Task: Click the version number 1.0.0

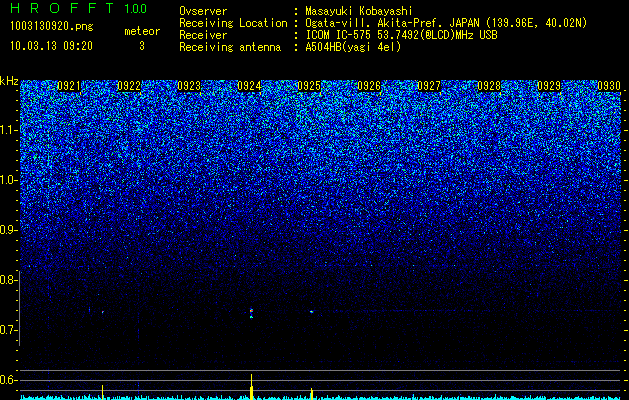Action: tap(136, 8)
